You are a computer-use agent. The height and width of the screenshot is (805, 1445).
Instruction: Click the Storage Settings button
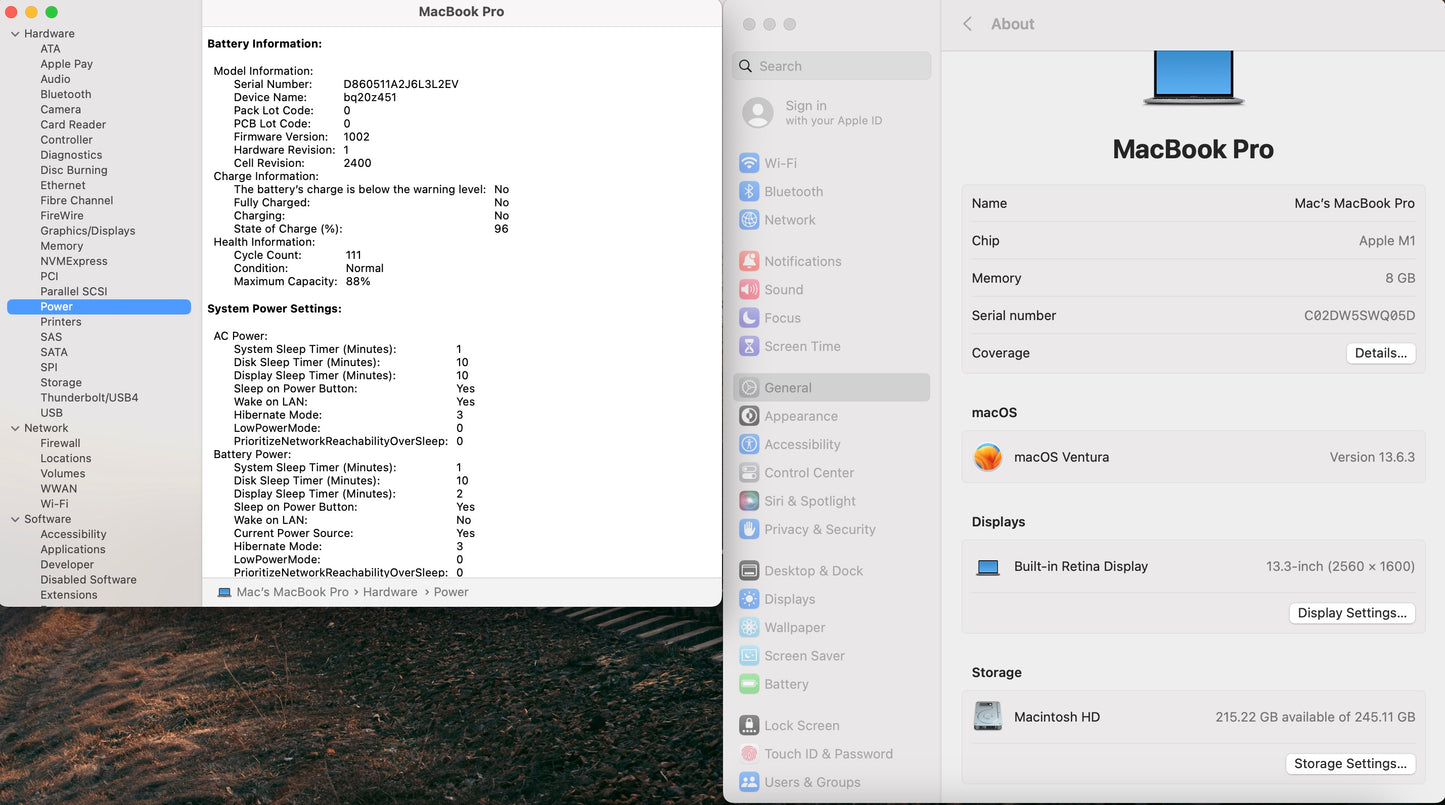(1349, 764)
